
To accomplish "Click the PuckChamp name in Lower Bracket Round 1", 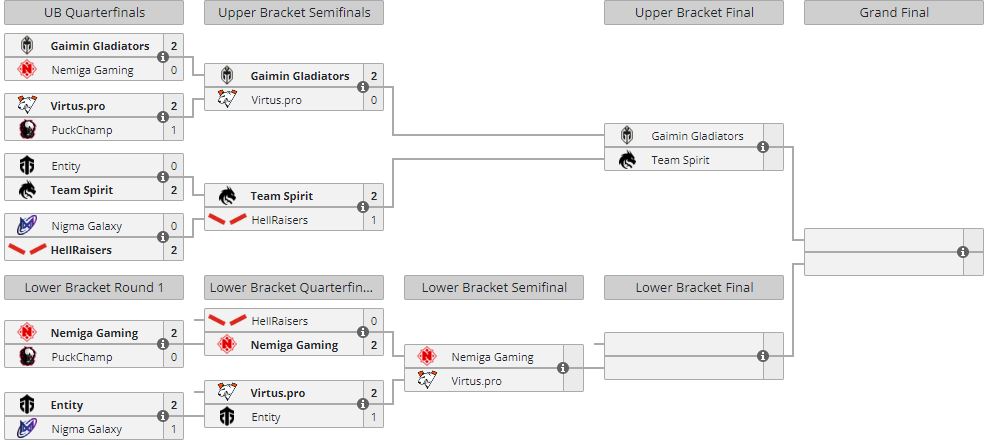I will [81, 357].
